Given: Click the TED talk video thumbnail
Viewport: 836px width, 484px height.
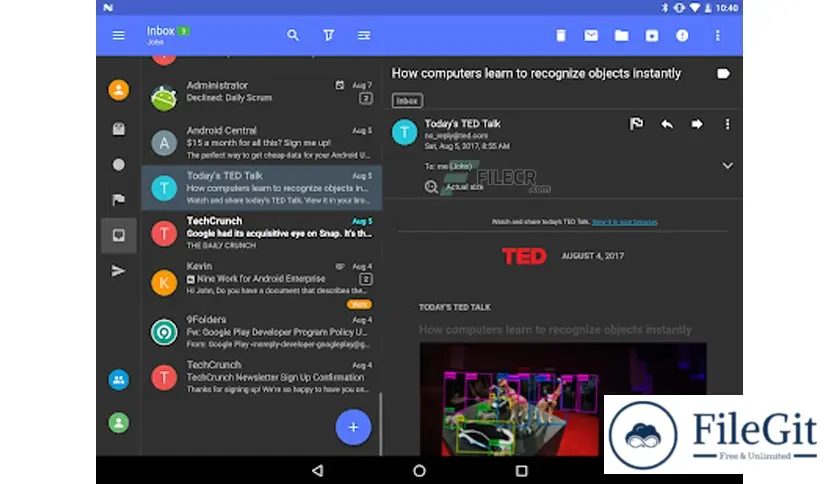Looking at the screenshot, I should [x=563, y=399].
